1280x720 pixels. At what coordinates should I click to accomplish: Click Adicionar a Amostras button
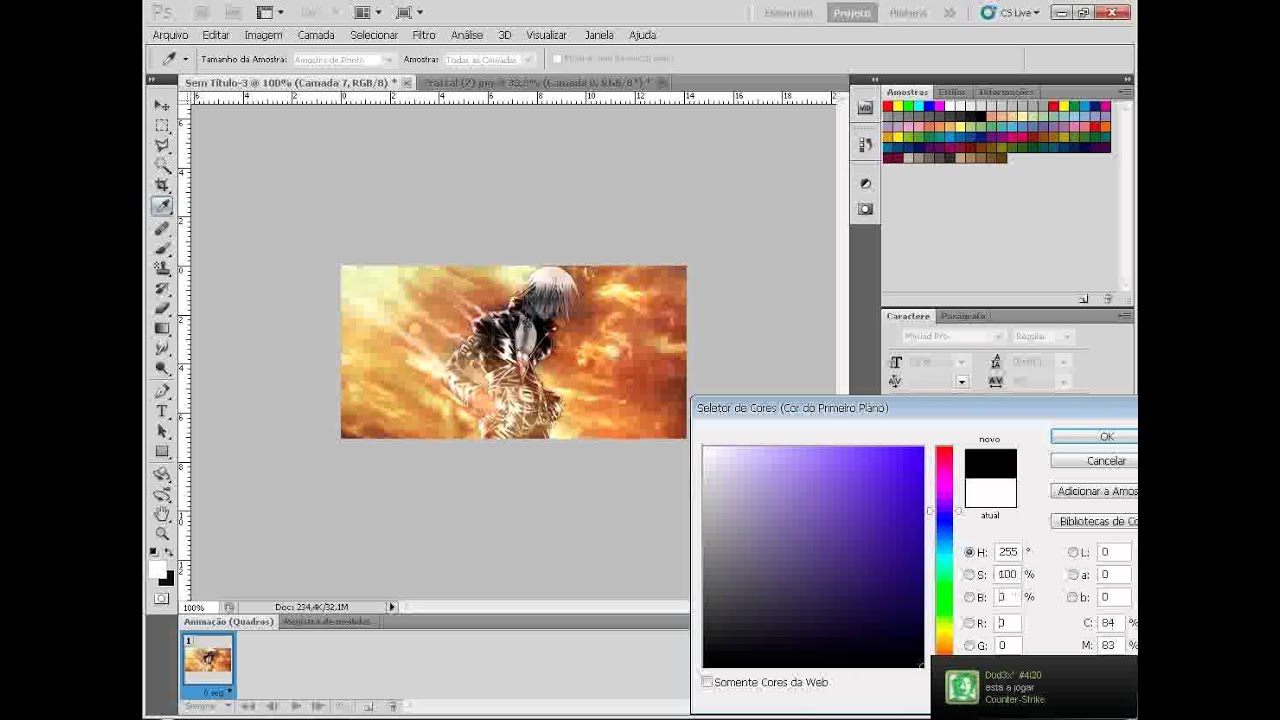1094,491
